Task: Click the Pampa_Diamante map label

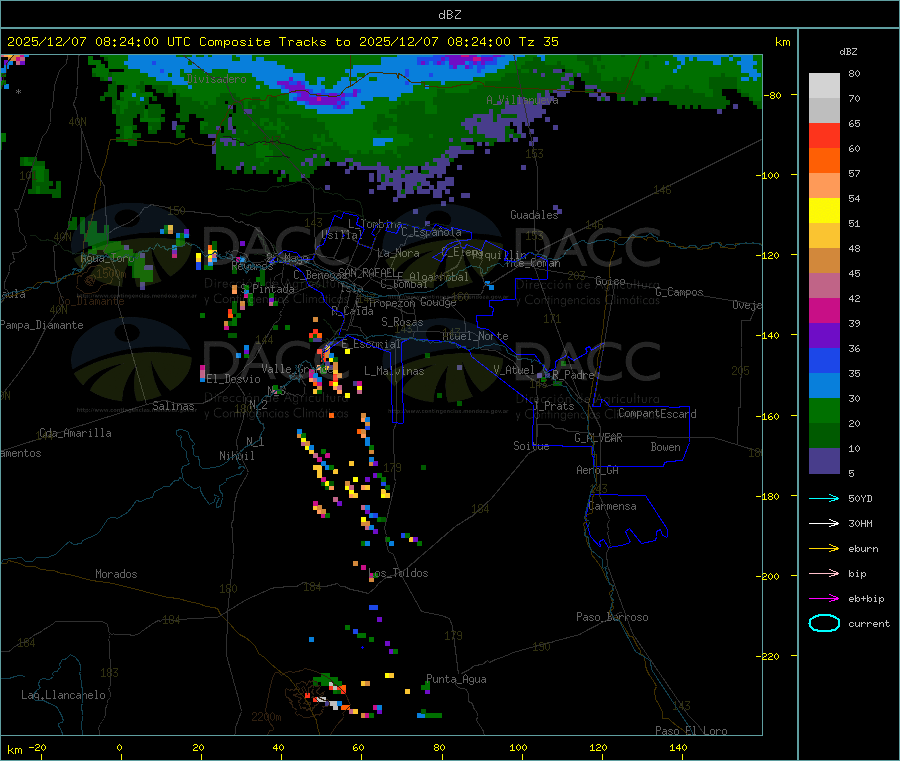Action: tap(41, 325)
